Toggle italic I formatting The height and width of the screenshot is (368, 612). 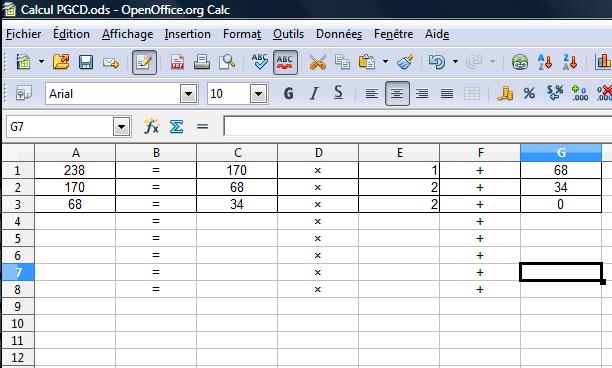click(314, 93)
